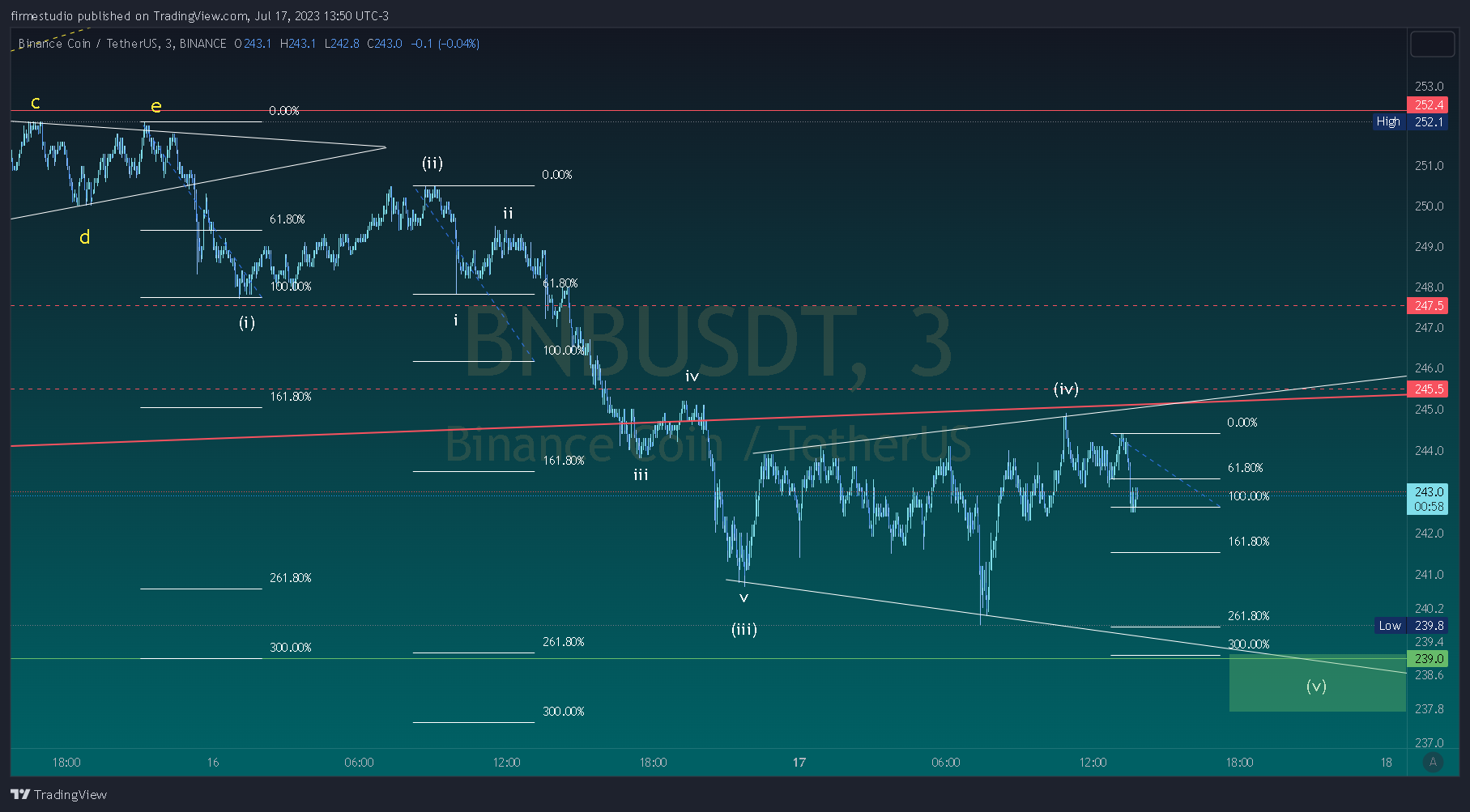This screenshot has width=1470, height=812.
Task: Click the 253.0 value on price scale
Action: point(1429,87)
